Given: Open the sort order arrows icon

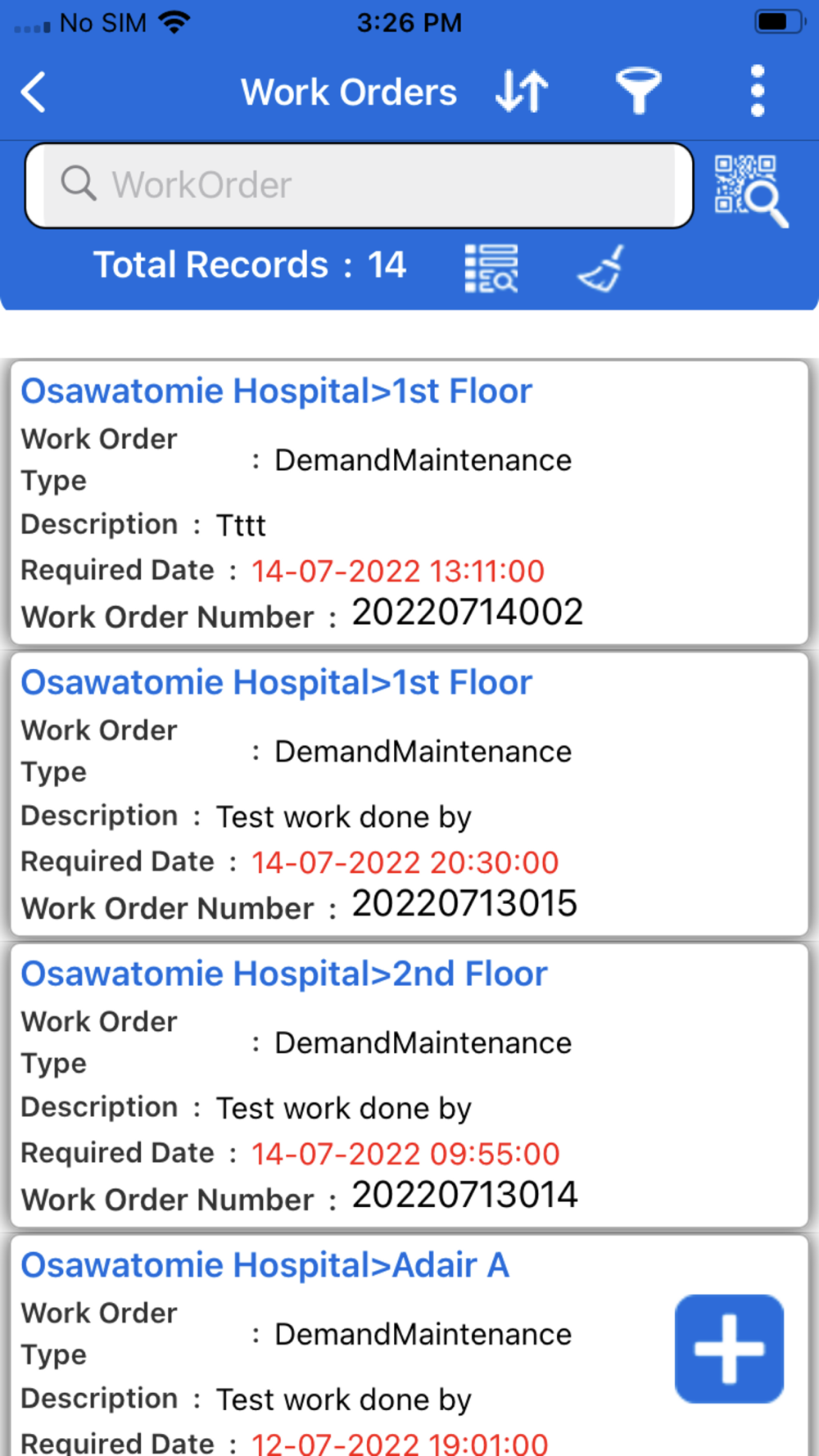Looking at the screenshot, I should (522, 91).
